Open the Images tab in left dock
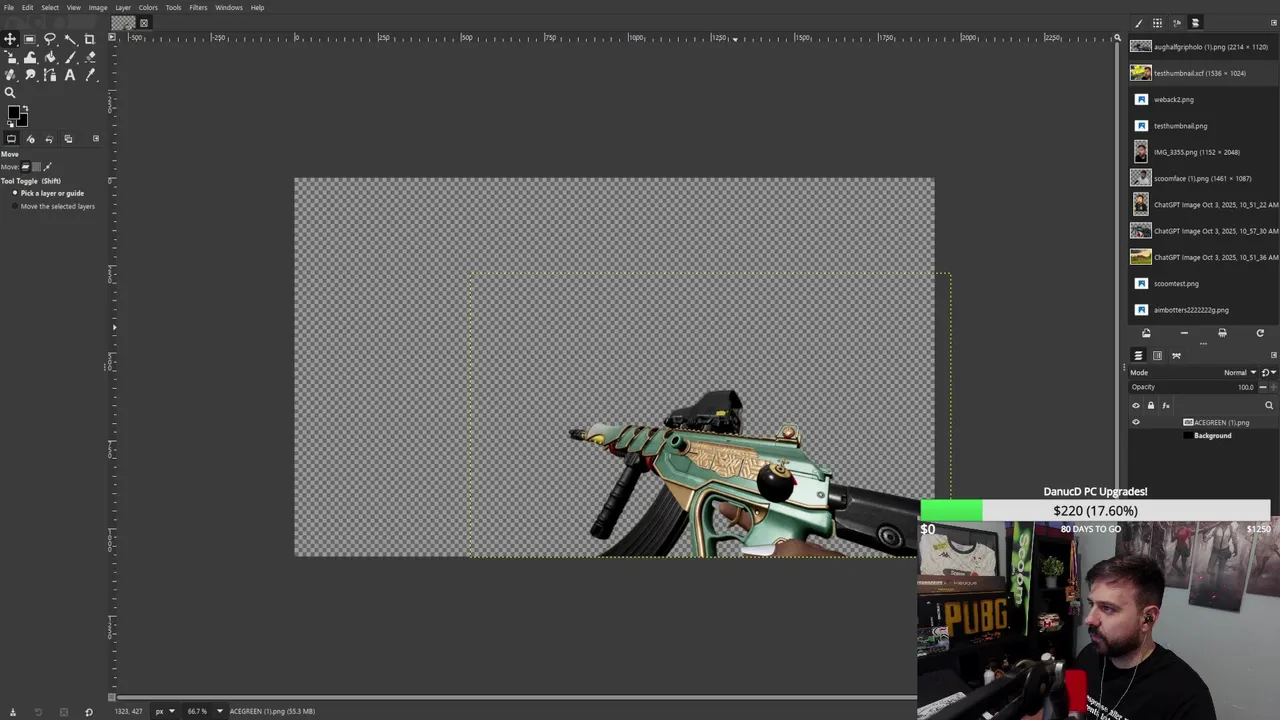Screen dimensions: 1280x720 pyautogui.click(x=68, y=139)
